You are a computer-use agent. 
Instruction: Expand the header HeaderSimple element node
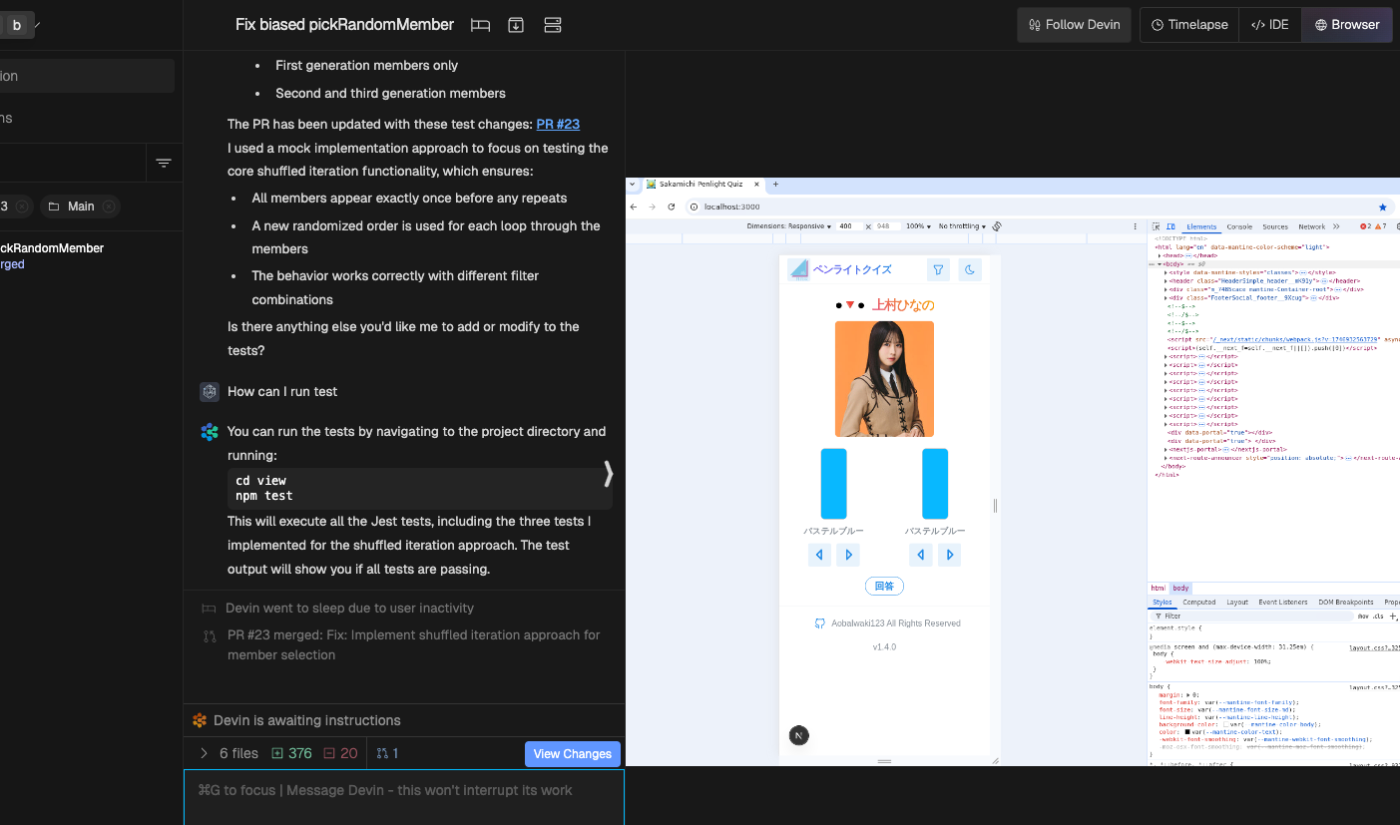1166,281
